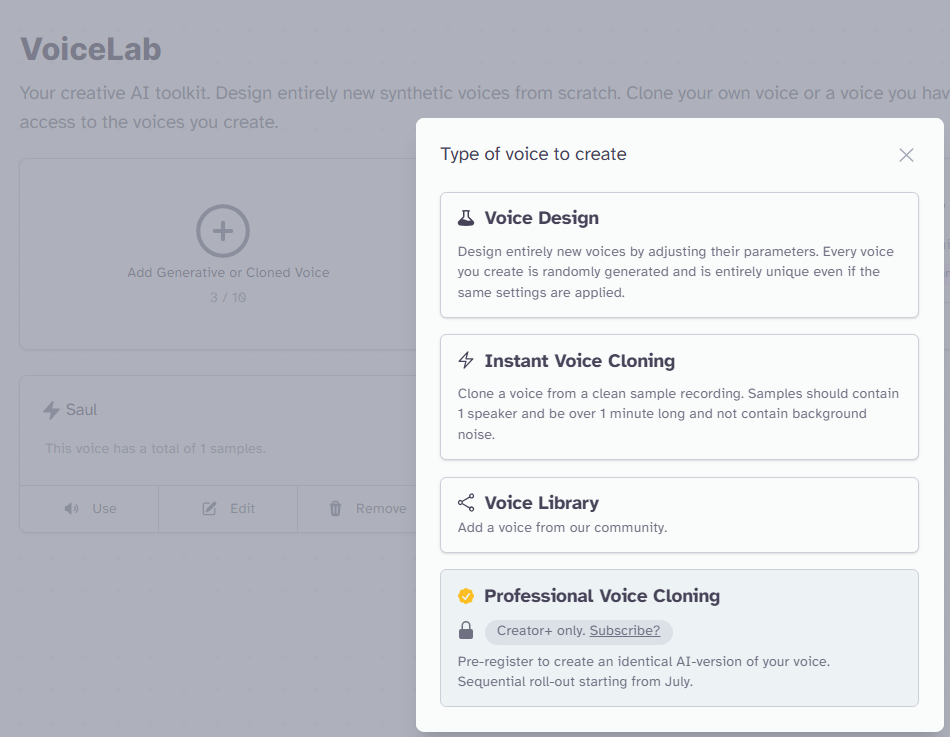Click the lightning icon next to Saul

coord(51,410)
